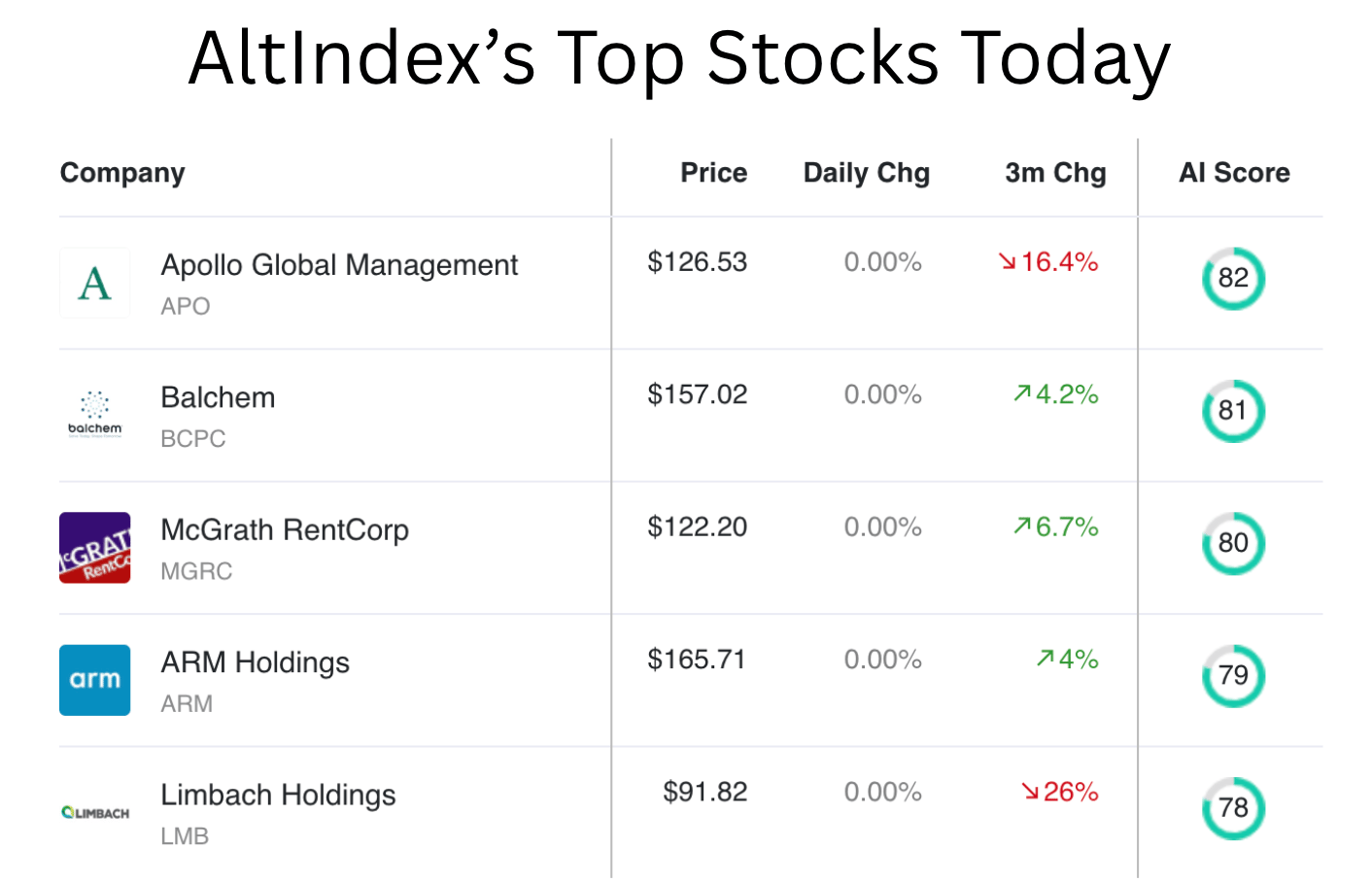The height and width of the screenshot is (882, 1372).
Task: Sort table by 3m Chg header
Action: [1055, 173]
